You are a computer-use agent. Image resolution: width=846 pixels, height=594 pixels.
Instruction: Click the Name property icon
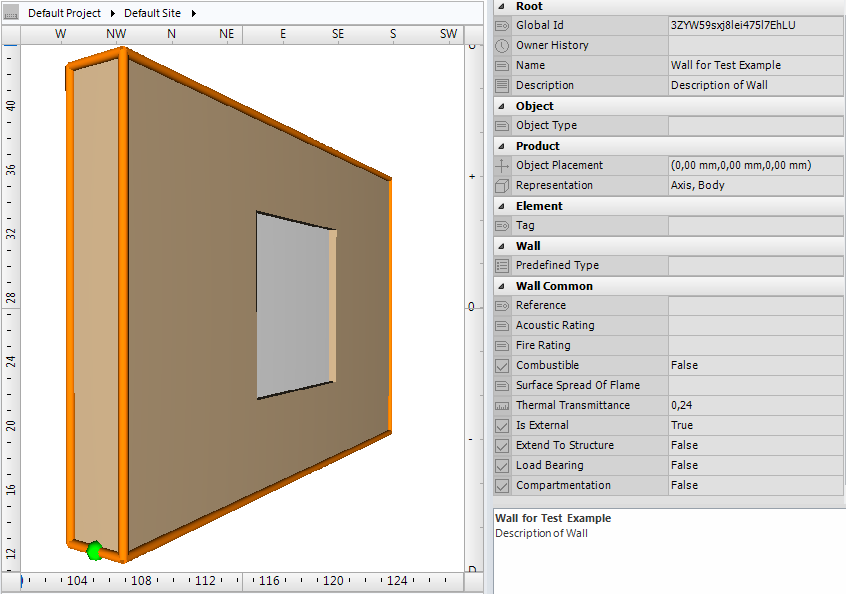click(x=502, y=65)
